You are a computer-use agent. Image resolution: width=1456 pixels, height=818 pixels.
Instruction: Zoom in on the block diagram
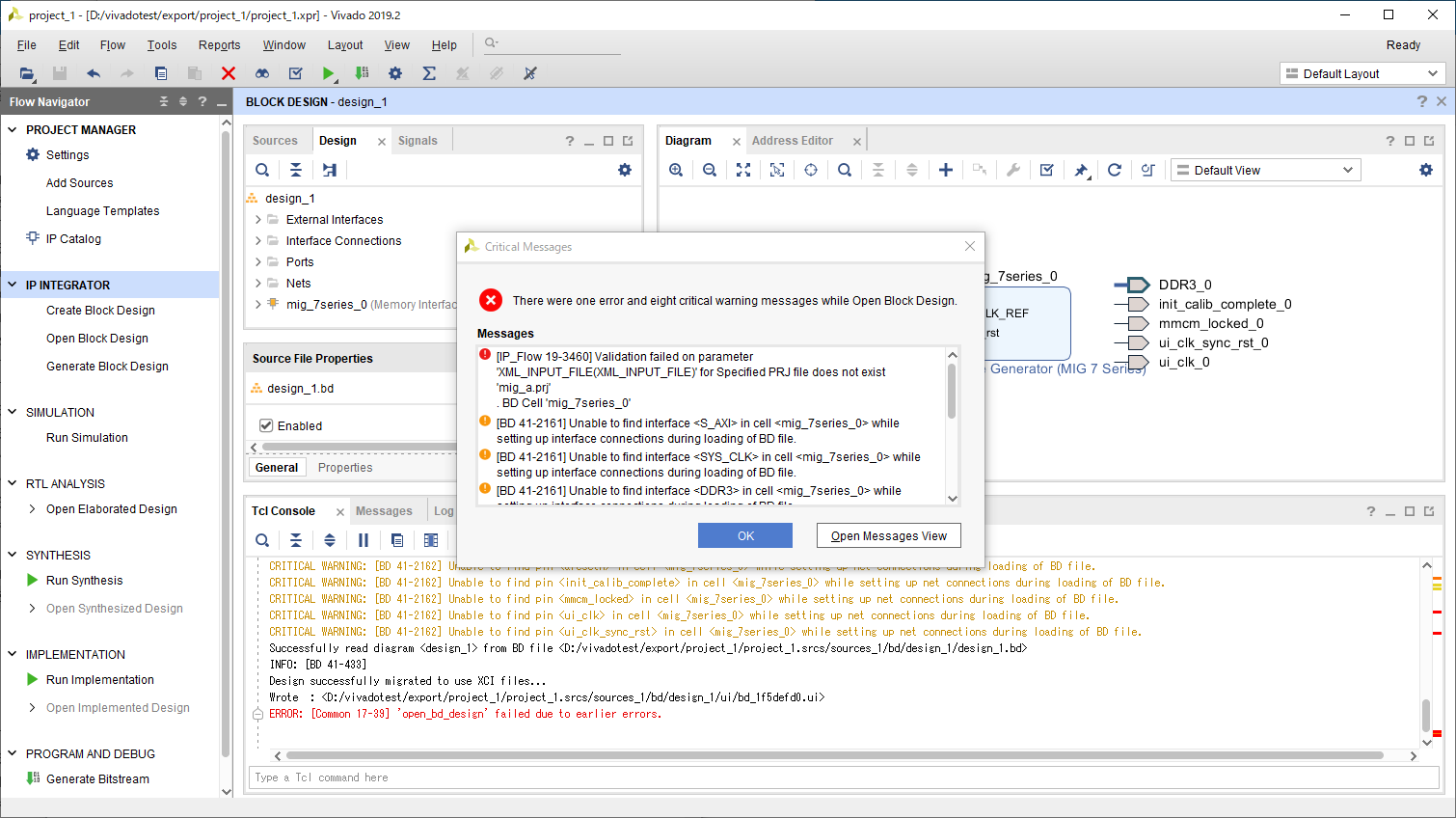click(676, 170)
